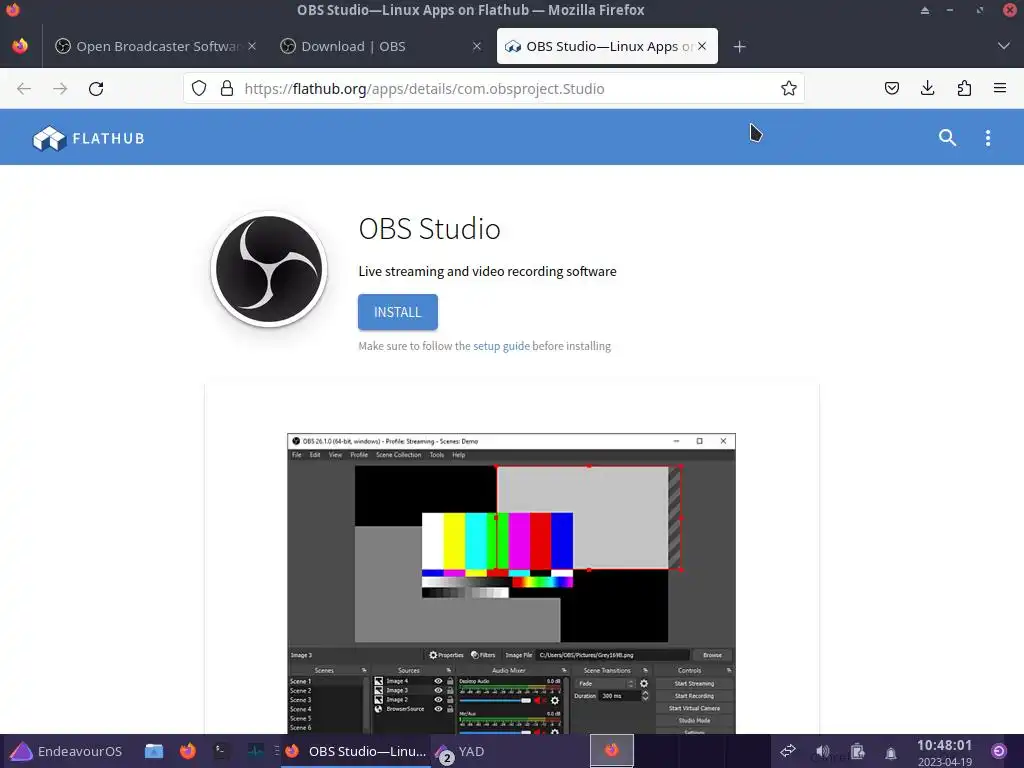Screen dimensions: 1024x768
Task: Open Flathub three-dot menu
Action: click(x=988, y=138)
